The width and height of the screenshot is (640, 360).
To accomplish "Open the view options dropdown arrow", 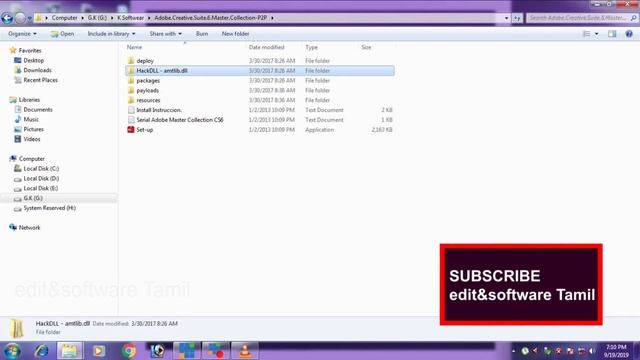I will tap(596, 34).
